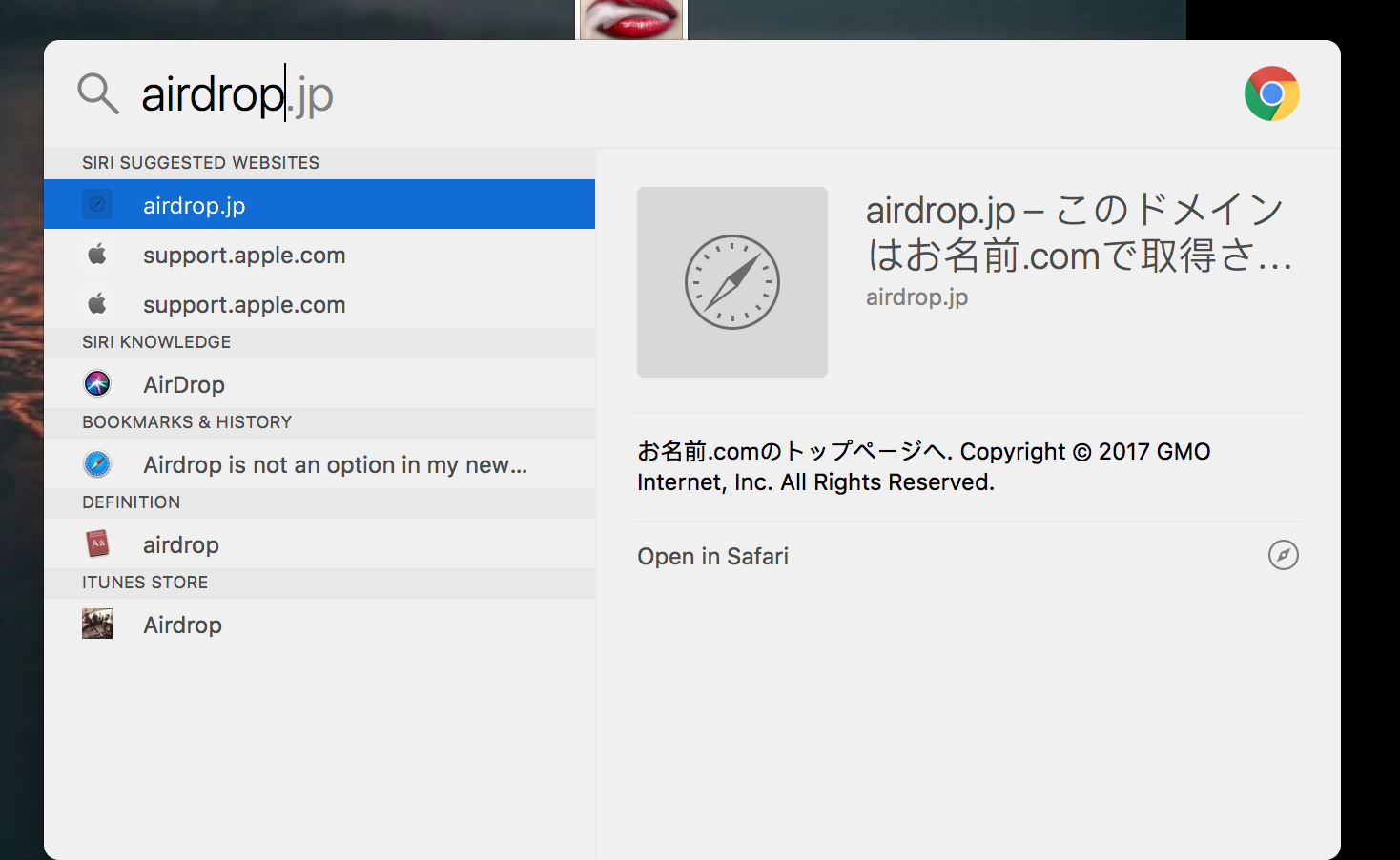The width and height of the screenshot is (1400, 860).
Task: Click Open in Safari
Action: click(712, 556)
